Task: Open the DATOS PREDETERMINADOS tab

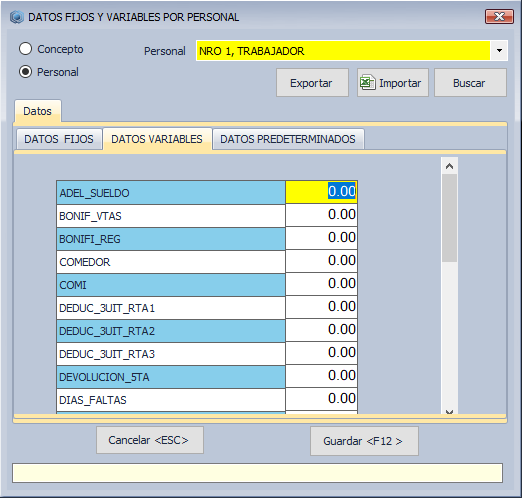Action: click(x=288, y=139)
